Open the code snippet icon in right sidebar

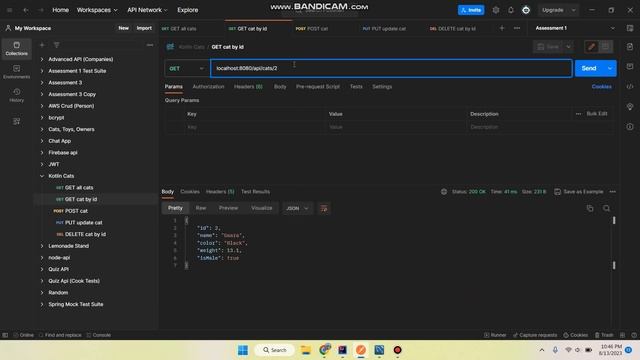coord(630,87)
